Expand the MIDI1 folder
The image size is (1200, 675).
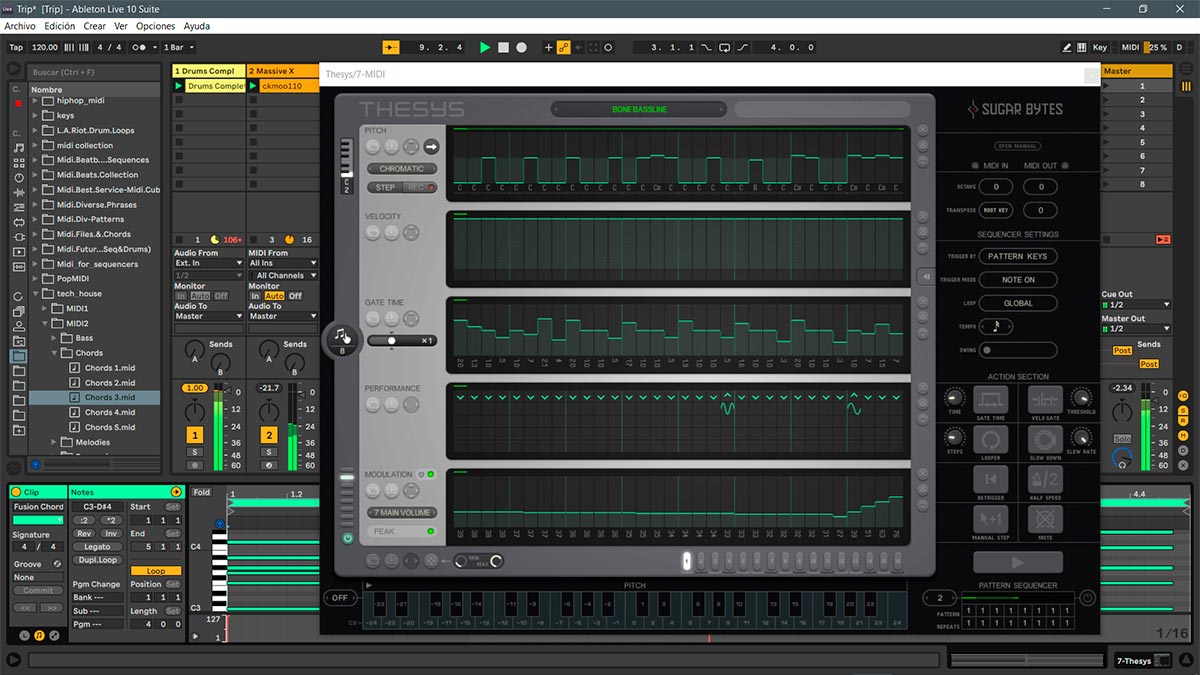tap(46, 309)
